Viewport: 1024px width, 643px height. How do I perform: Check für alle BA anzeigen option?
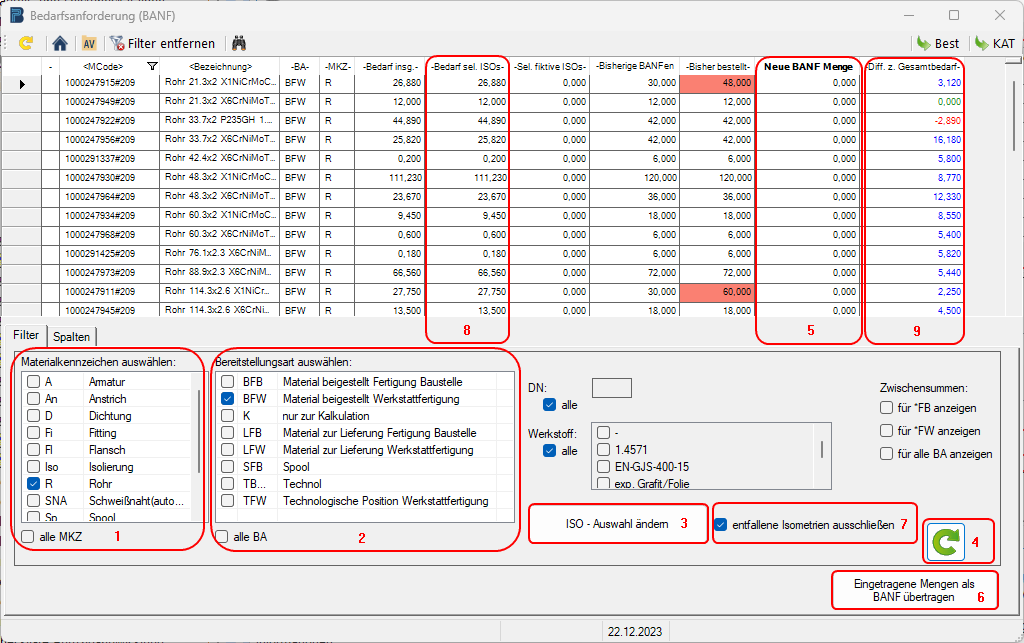click(x=886, y=453)
